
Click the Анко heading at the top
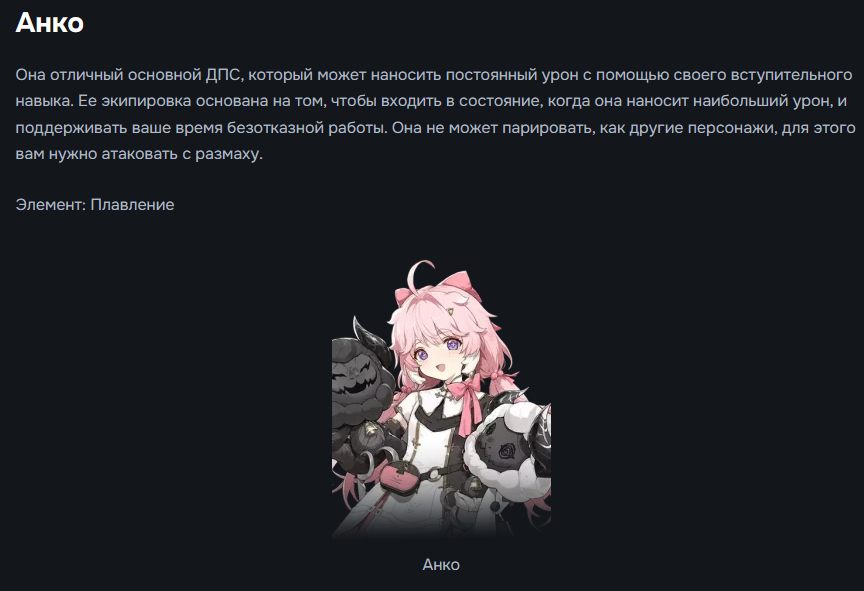click(50, 23)
